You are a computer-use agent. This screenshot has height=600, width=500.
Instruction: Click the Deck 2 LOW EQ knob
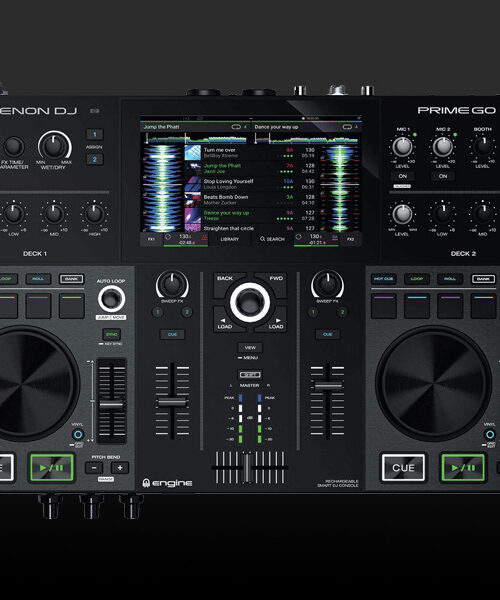tap(443, 214)
